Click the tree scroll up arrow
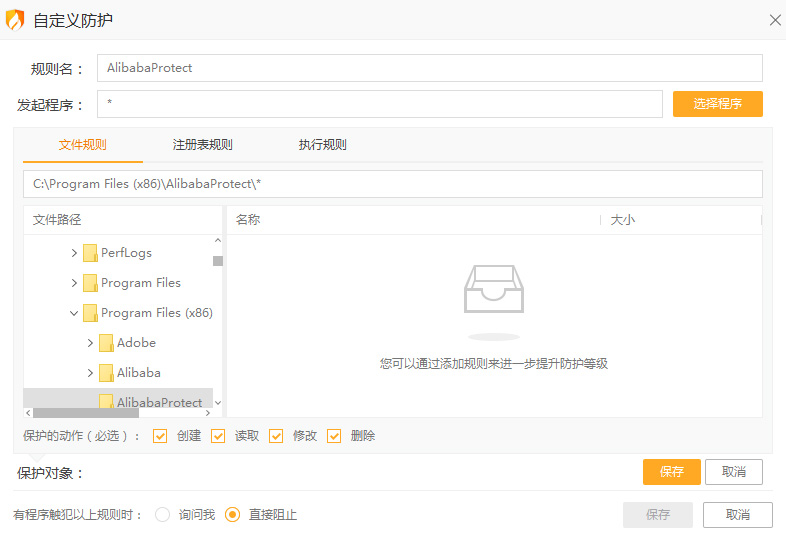This screenshot has width=786, height=540. [x=218, y=241]
